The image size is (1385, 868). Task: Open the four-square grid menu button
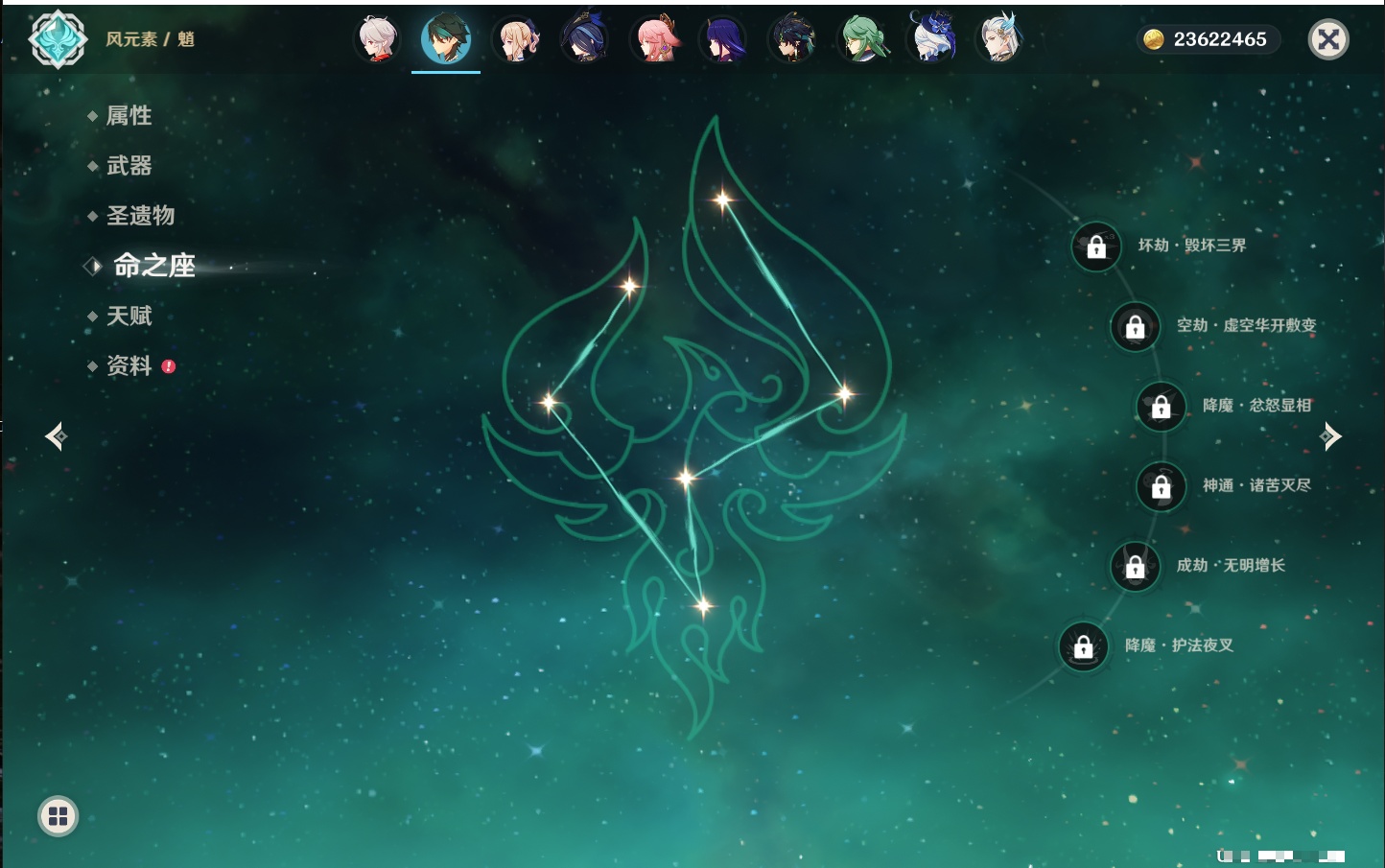click(58, 816)
